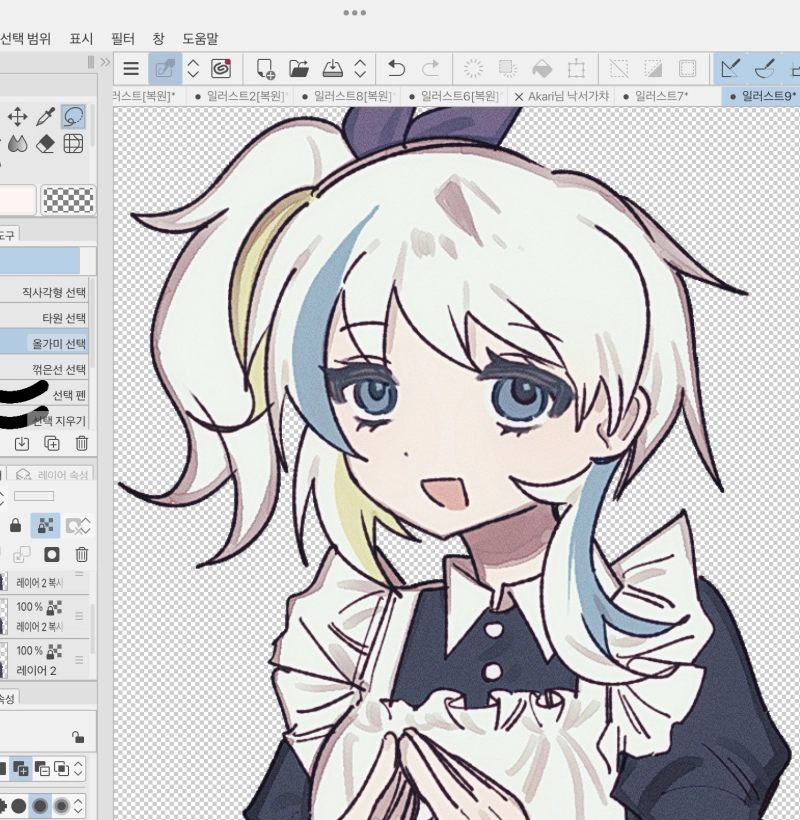Select the Move layer tool
Image resolution: width=800 pixels, height=820 pixels.
pos(17,117)
